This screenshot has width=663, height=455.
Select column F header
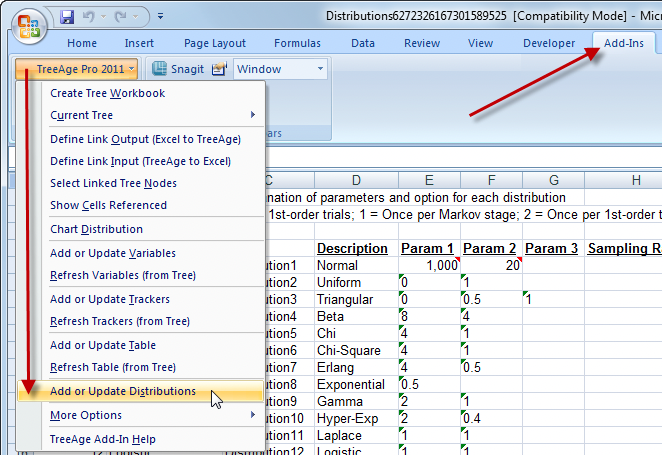(491, 181)
